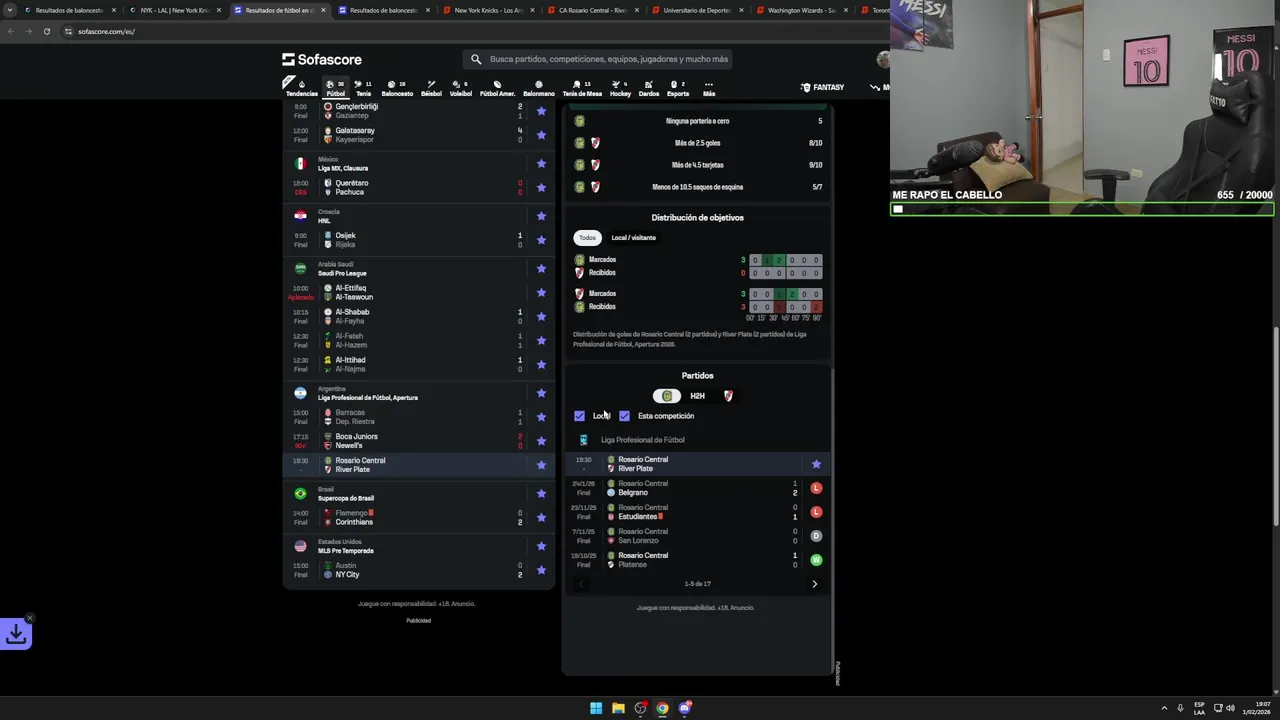Open the Voleibol sport category
1280x720 pixels.
460,88
